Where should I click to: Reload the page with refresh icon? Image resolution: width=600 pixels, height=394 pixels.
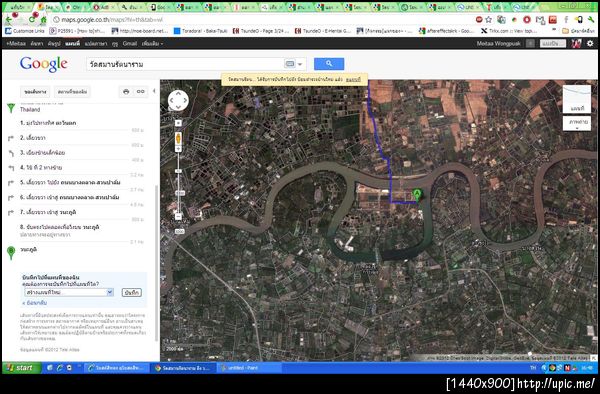pyautogui.click(x=33, y=20)
